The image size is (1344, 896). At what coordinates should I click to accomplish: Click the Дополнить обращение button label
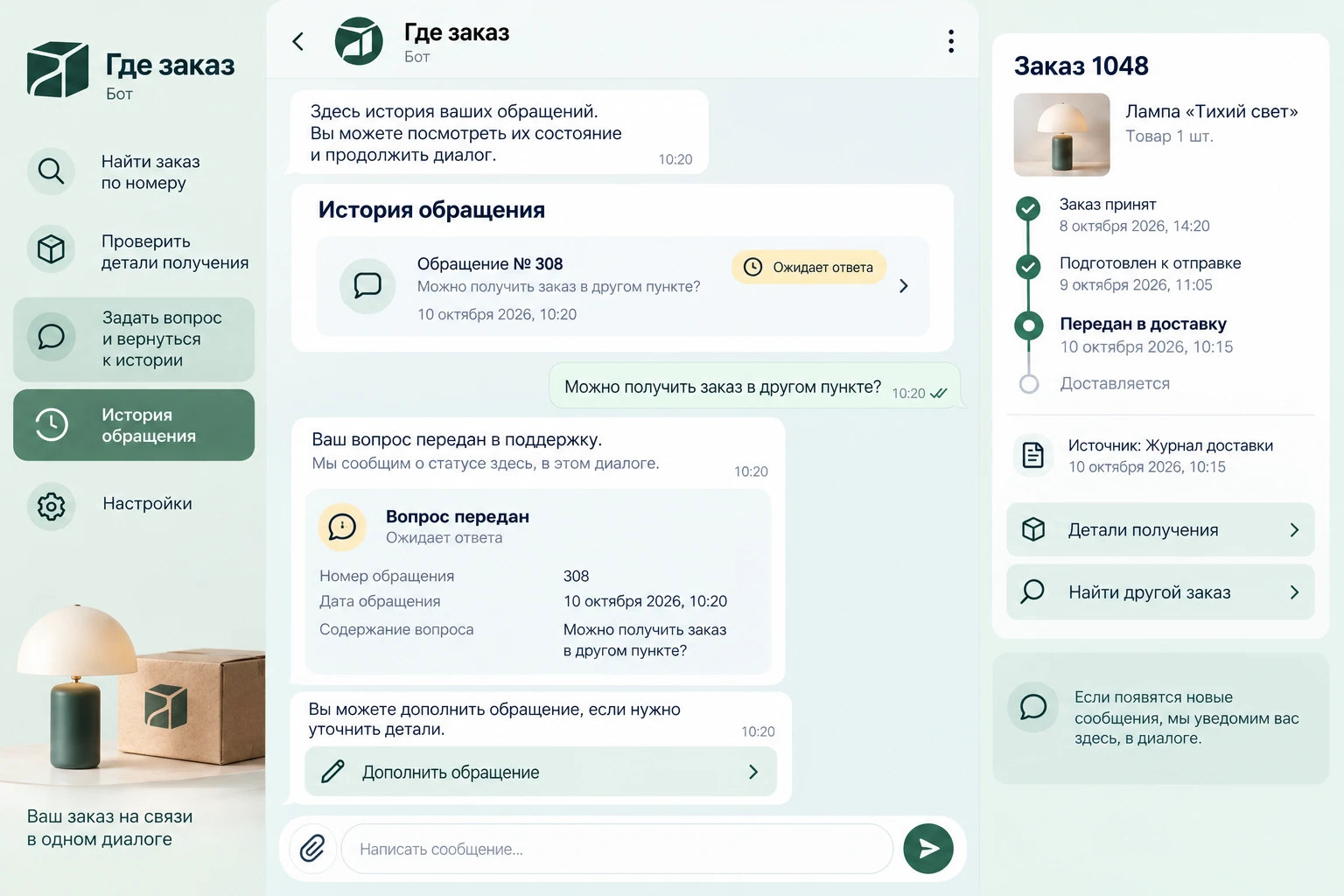coord(451,773)
